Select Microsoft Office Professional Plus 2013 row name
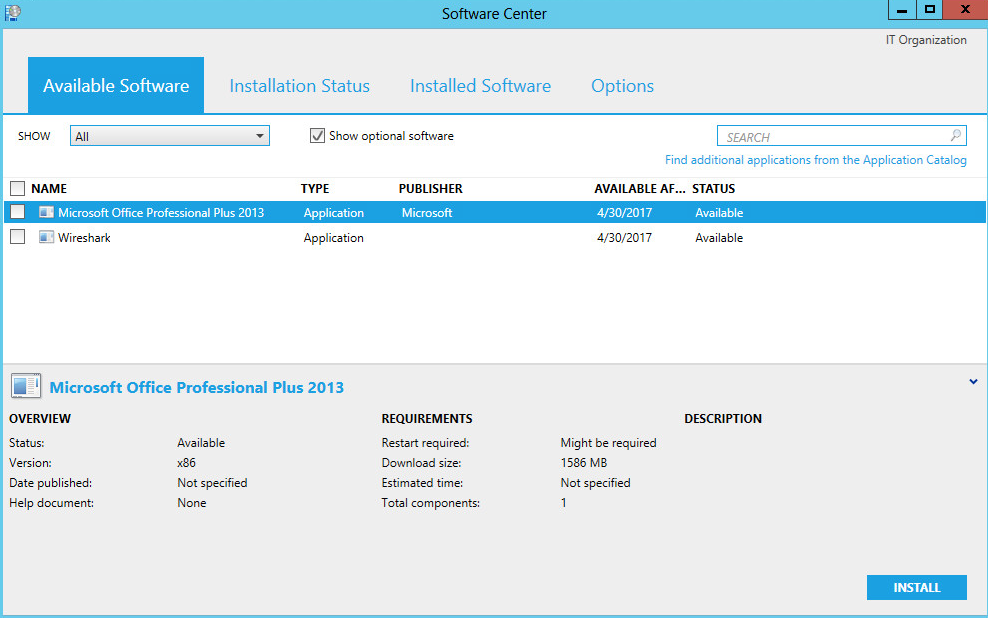The image size is (988, 618). coord(161,213)
